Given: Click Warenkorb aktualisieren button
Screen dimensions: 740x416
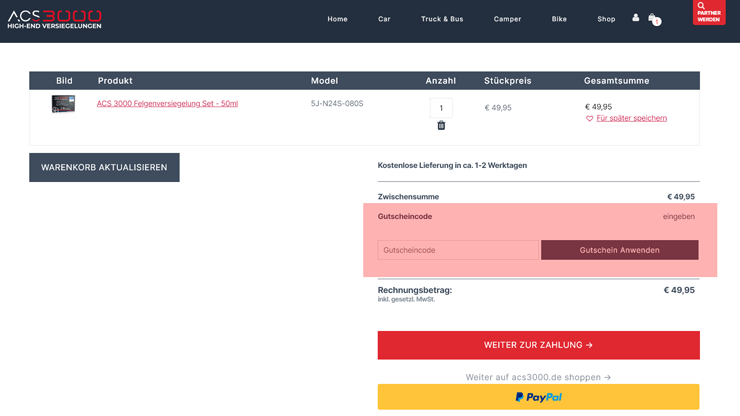Looking at the screenshot, I should (x=104, y=167).
